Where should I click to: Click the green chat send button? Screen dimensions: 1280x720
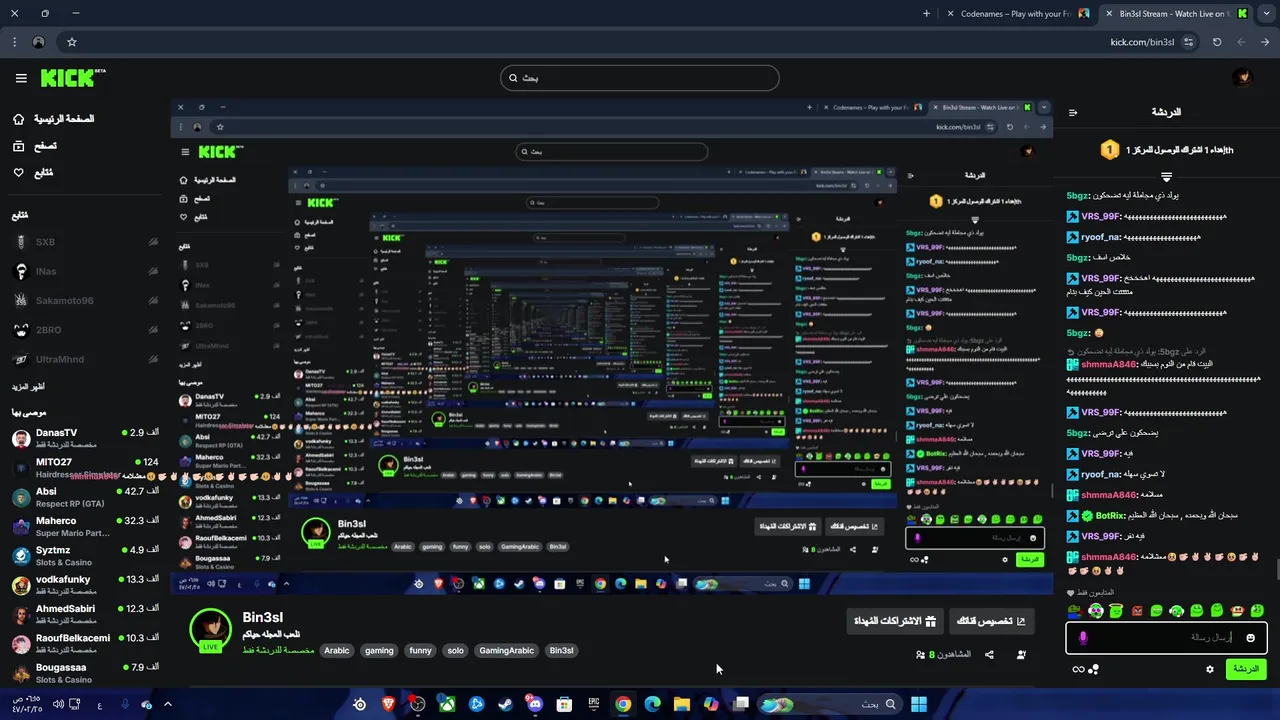[1245, 669]
